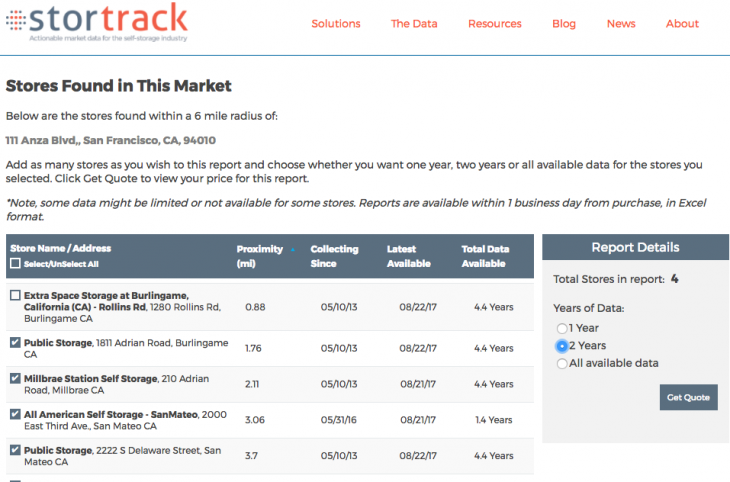Screen dimensions: 730x482
Task: Click the Total Data Available column header
Action: (x=487, y=256)
